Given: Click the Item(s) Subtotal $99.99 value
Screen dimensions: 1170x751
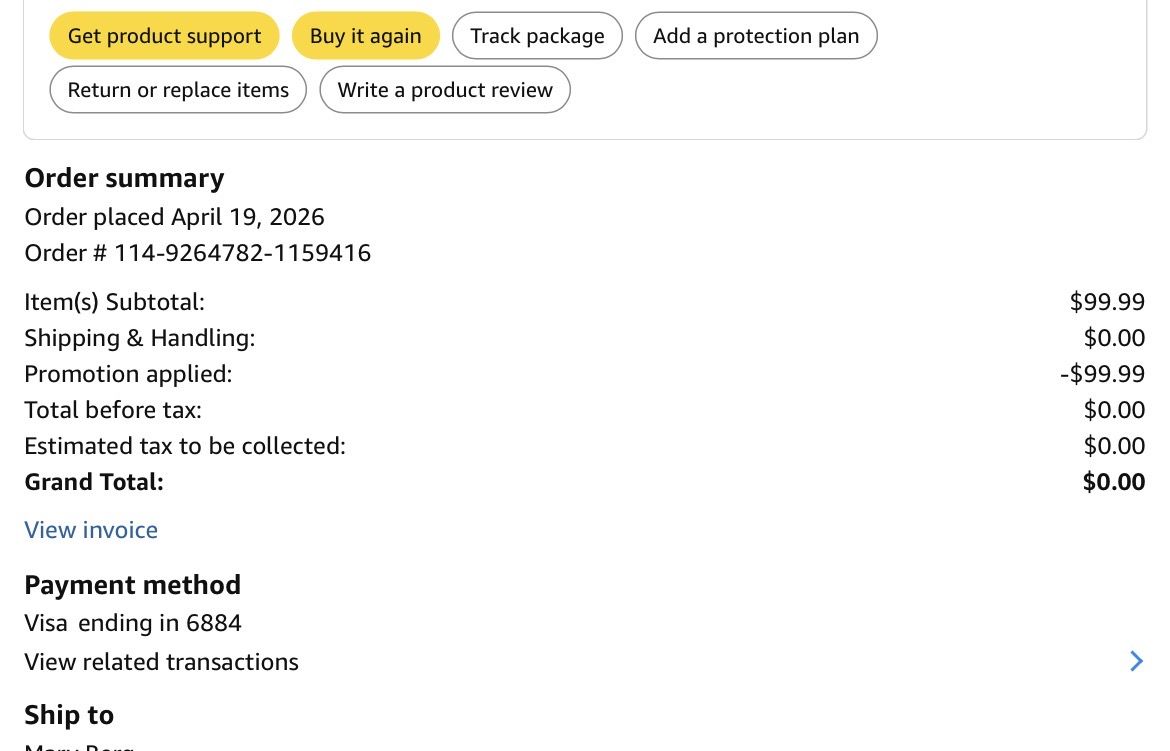Looking at the screenshot, I should click(1107, 302).
